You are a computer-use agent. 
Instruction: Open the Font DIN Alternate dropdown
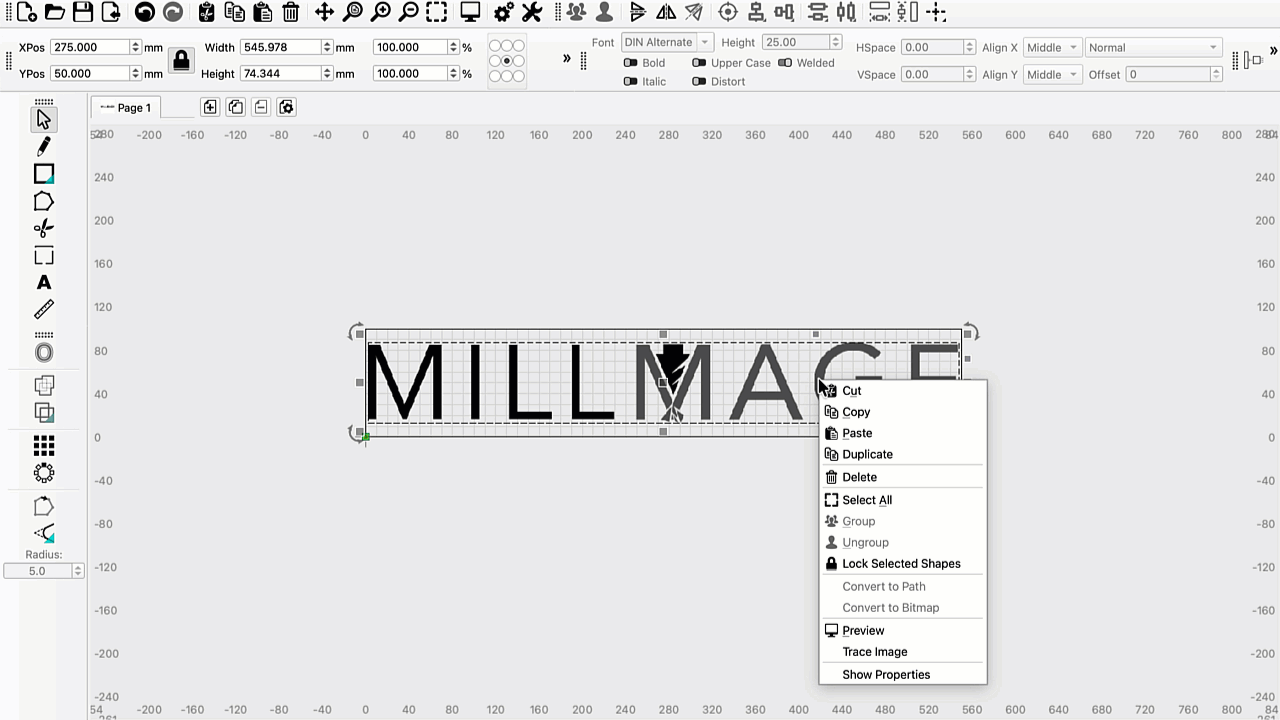667,42
